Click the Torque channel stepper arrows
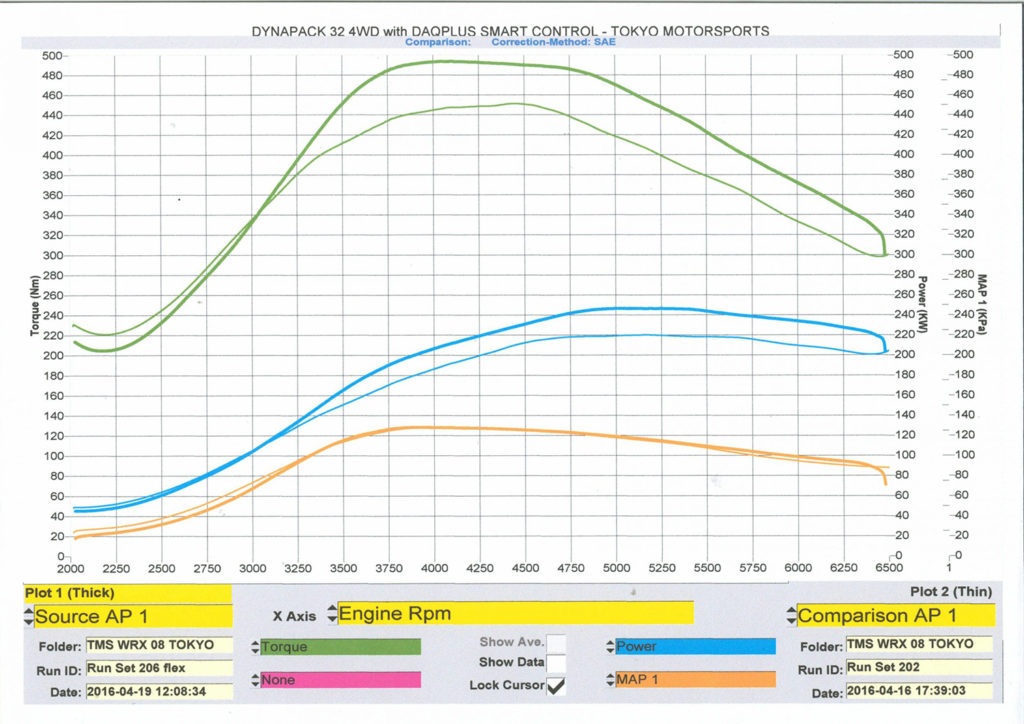 pos(254,647)
